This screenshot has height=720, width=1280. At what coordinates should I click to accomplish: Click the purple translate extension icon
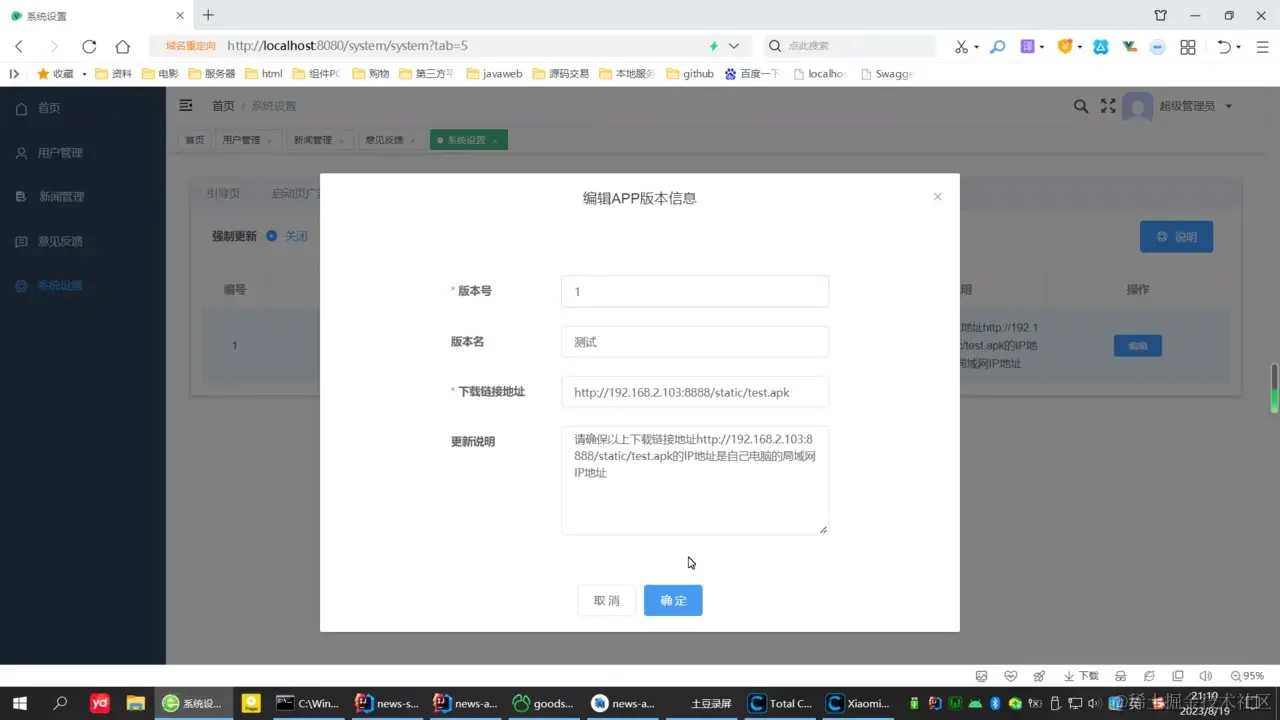click(x=1027, y=46)
